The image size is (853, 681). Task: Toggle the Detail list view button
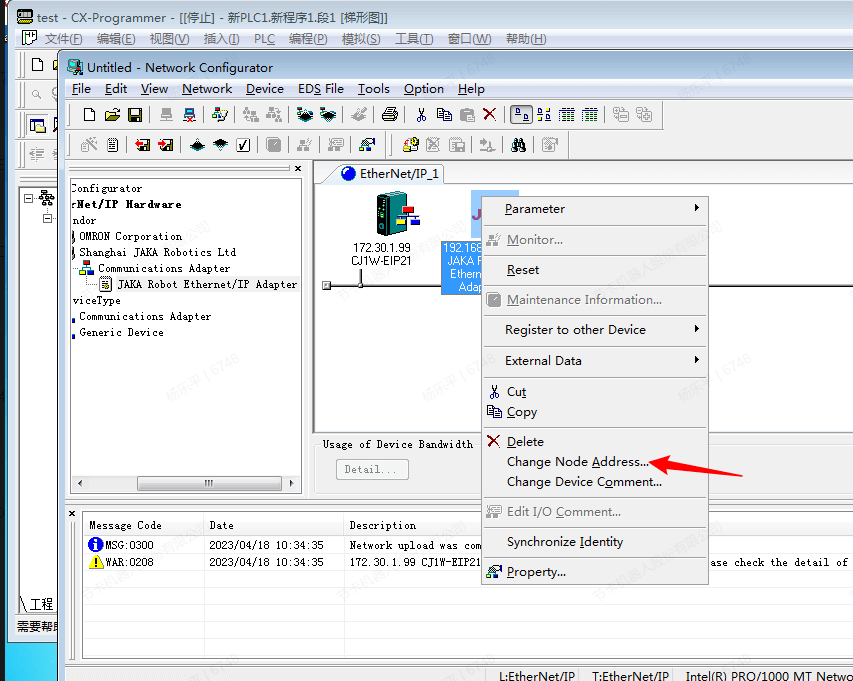[x=590, y=115]
